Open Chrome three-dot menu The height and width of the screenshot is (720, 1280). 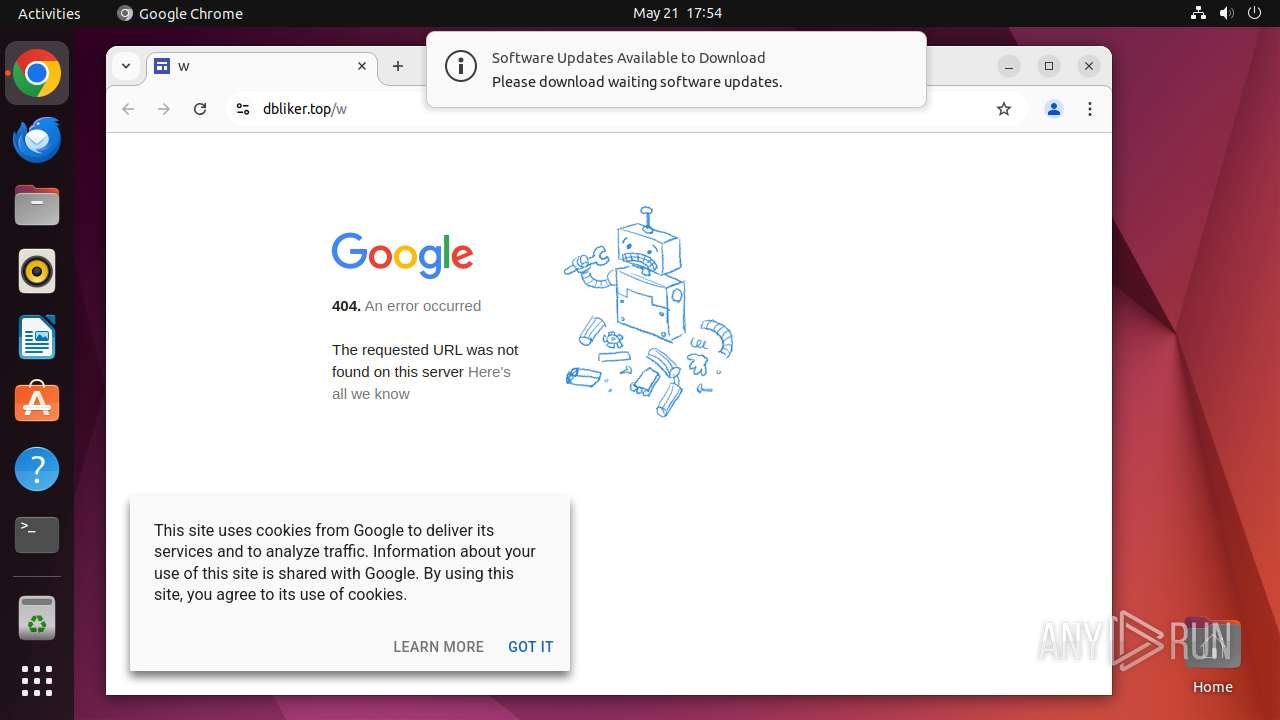(1090, 109)
